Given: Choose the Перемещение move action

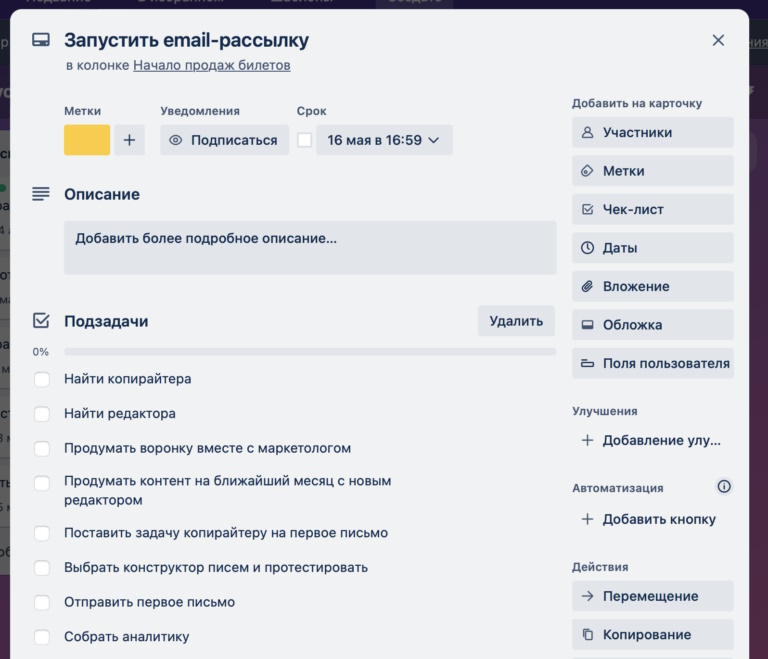Looking at the screenshot, I should pos(652,596).
